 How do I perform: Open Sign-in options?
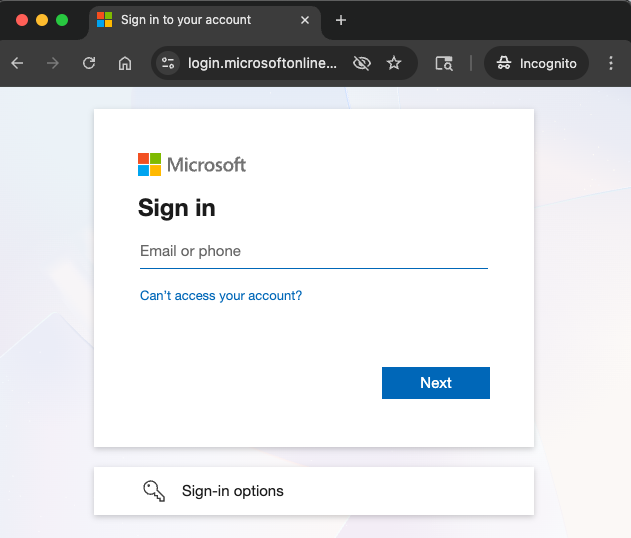click(314, 491)
